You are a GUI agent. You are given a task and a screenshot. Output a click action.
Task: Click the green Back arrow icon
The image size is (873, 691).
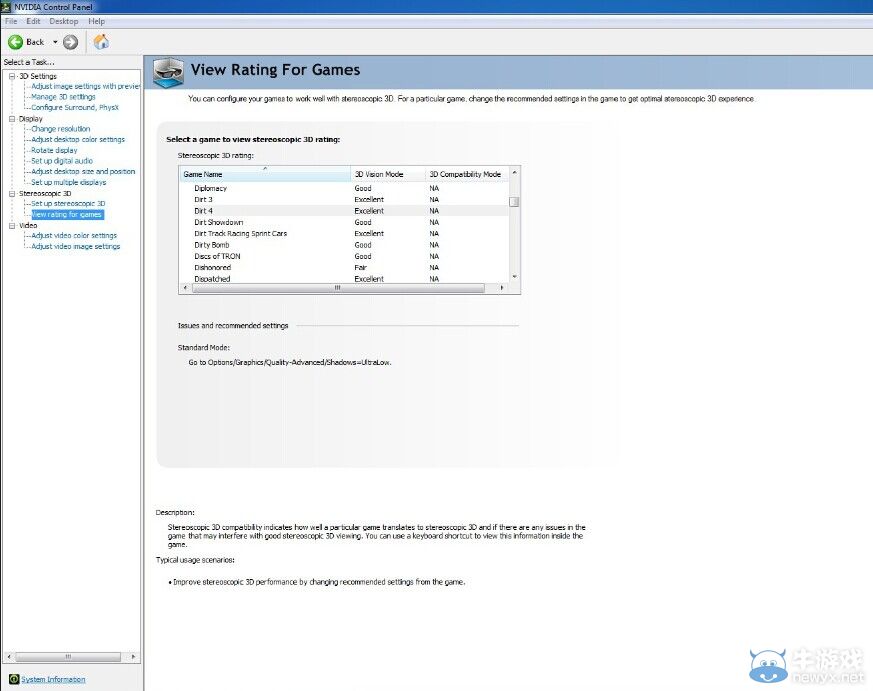(x=16, y=42)
